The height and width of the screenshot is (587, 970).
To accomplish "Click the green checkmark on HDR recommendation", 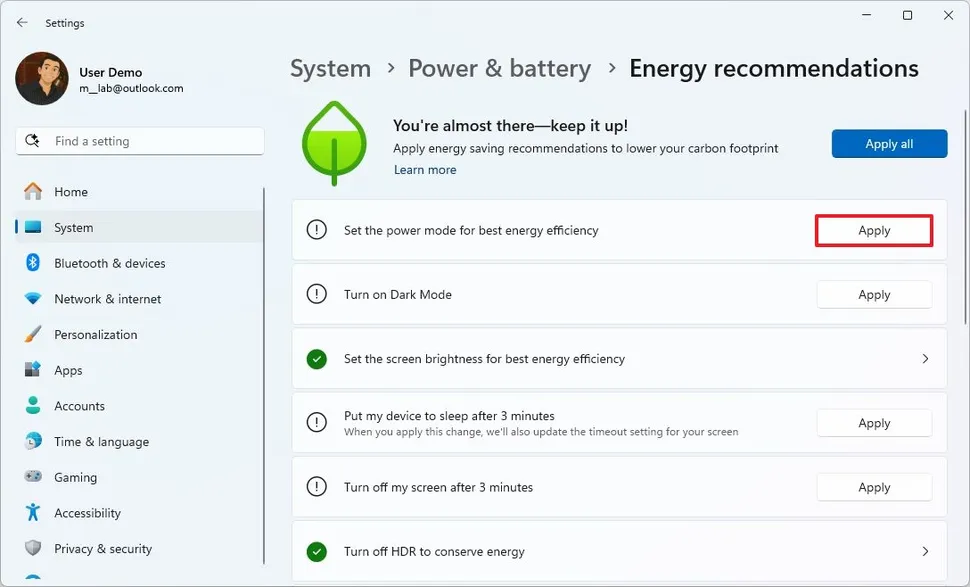I will point(317,551).
